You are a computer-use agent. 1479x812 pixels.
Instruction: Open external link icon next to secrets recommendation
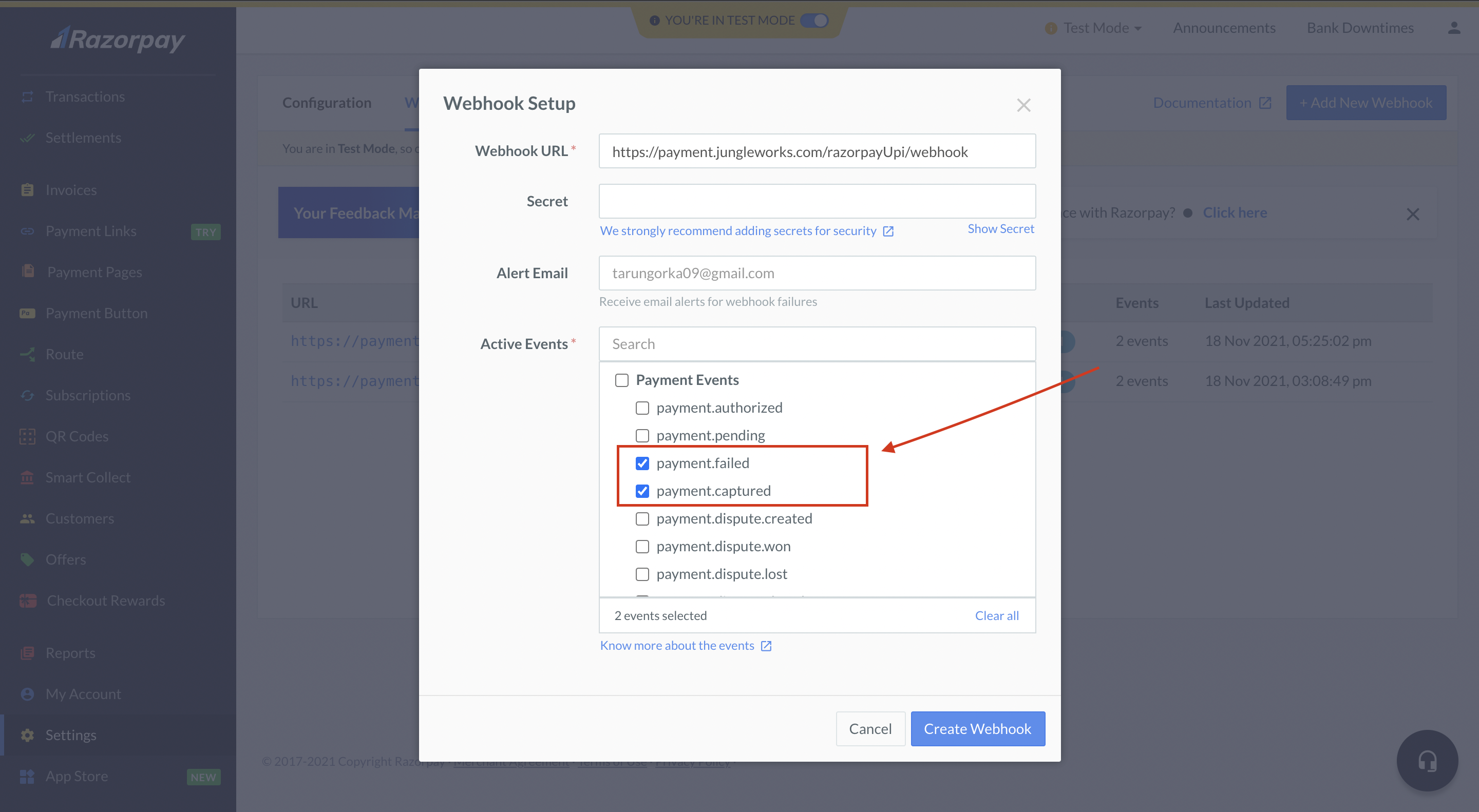click(x=888, y=231)
